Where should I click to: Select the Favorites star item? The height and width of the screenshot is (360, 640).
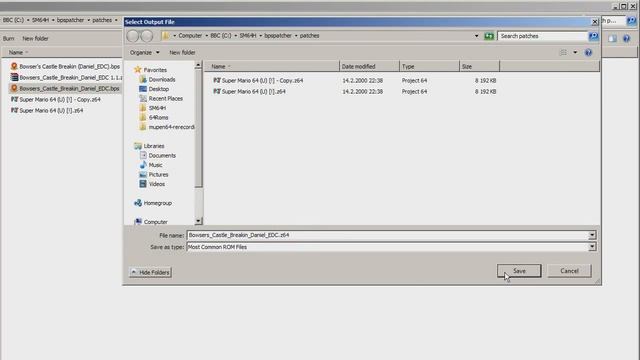(151, 70)
